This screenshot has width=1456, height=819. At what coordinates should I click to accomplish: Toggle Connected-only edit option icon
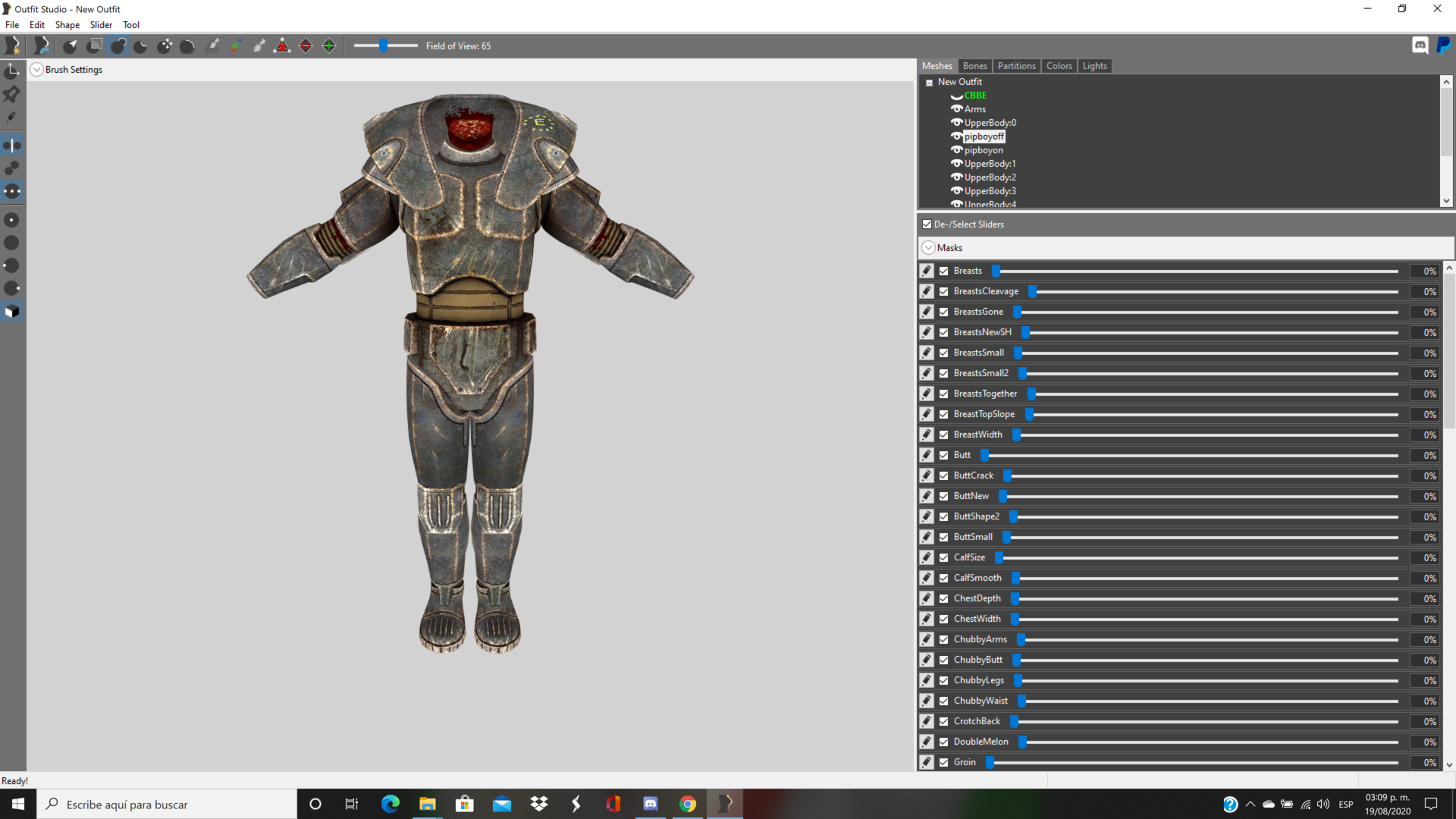[12, 168]
